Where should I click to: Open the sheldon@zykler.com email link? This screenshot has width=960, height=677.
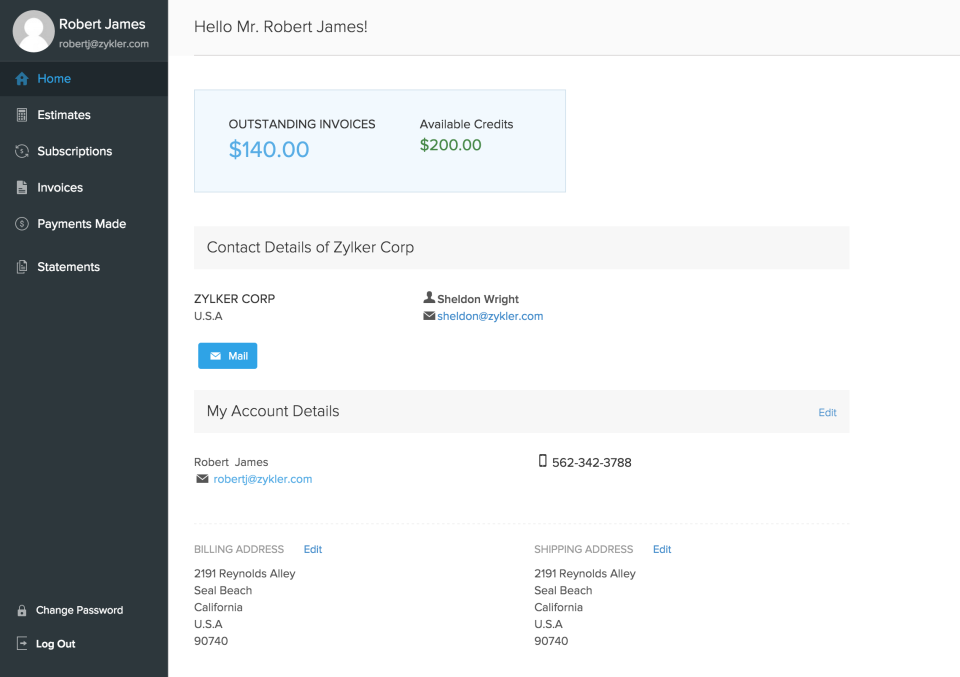(x=490, y=315)
